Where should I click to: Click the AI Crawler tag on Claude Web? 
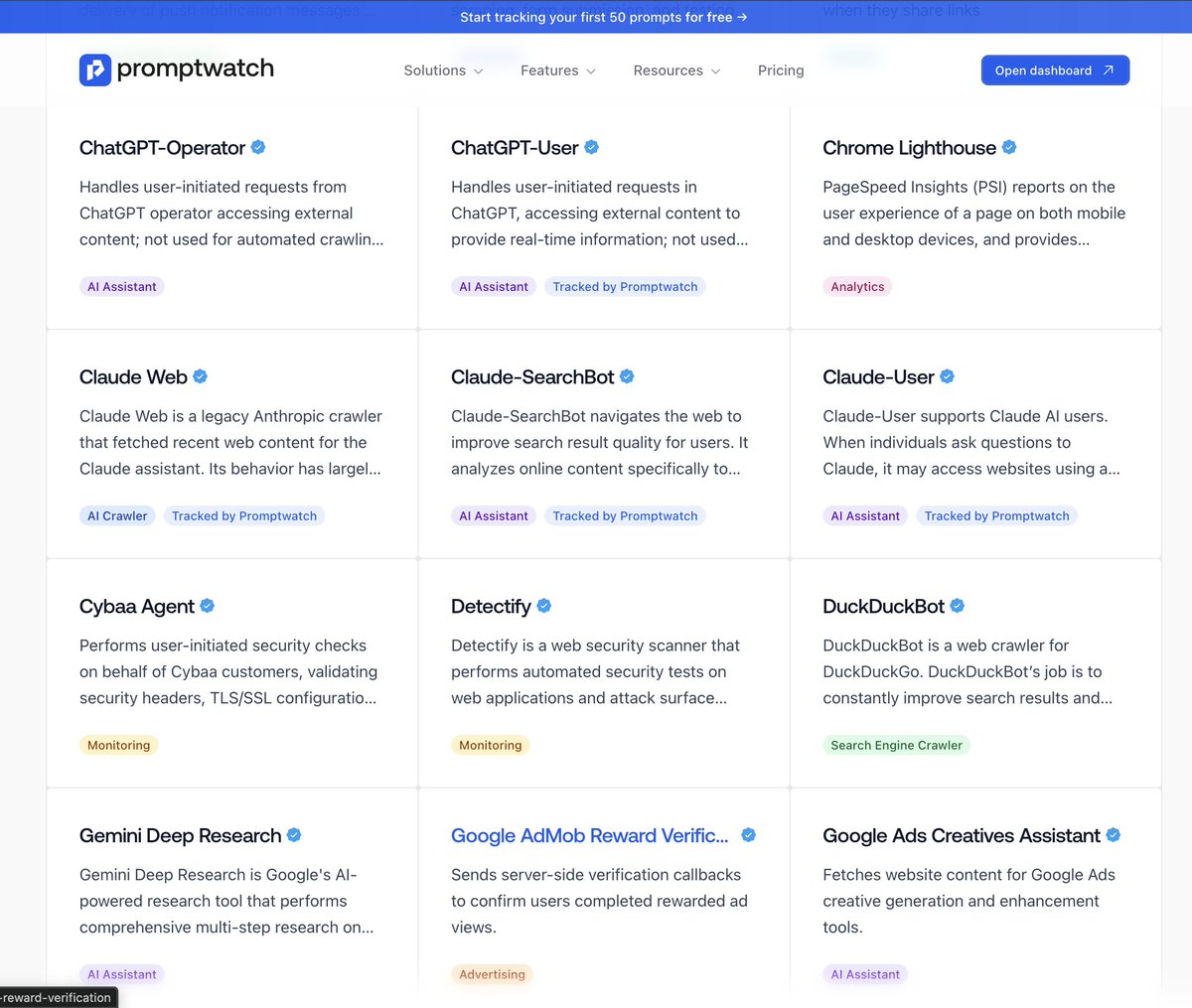pyautogui.click(x=117, y=516)
